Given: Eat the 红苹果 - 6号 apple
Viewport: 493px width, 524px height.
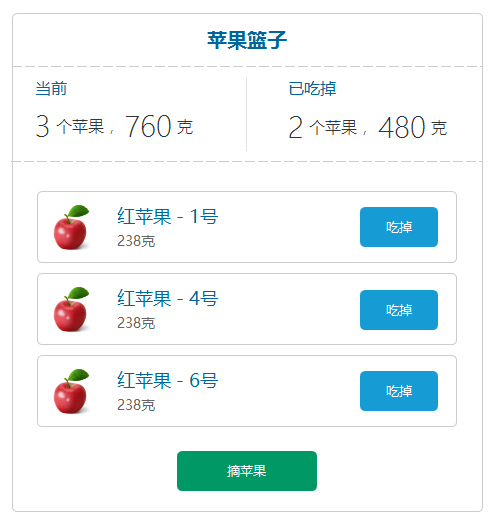Looking at the screenshot, I should [x=398, y=391].
